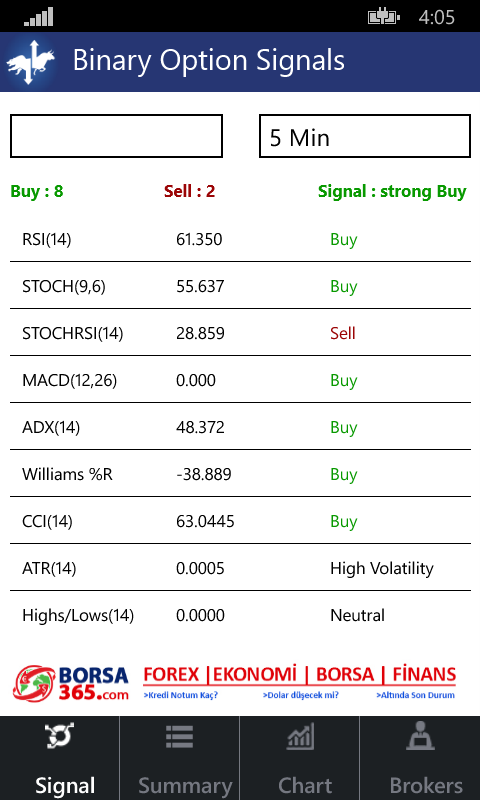Tap the ATR(14) High Volatility row
The height and width of the screenshot is (800, 480).
tap(240, 567)
